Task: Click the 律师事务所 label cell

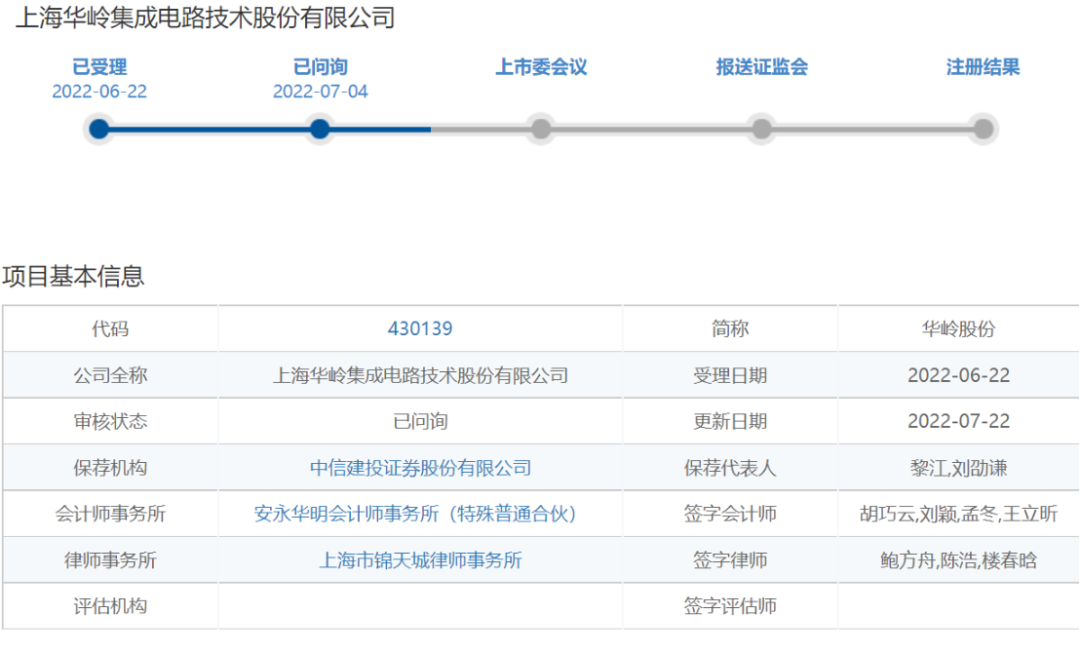Action: pos(110,560)
